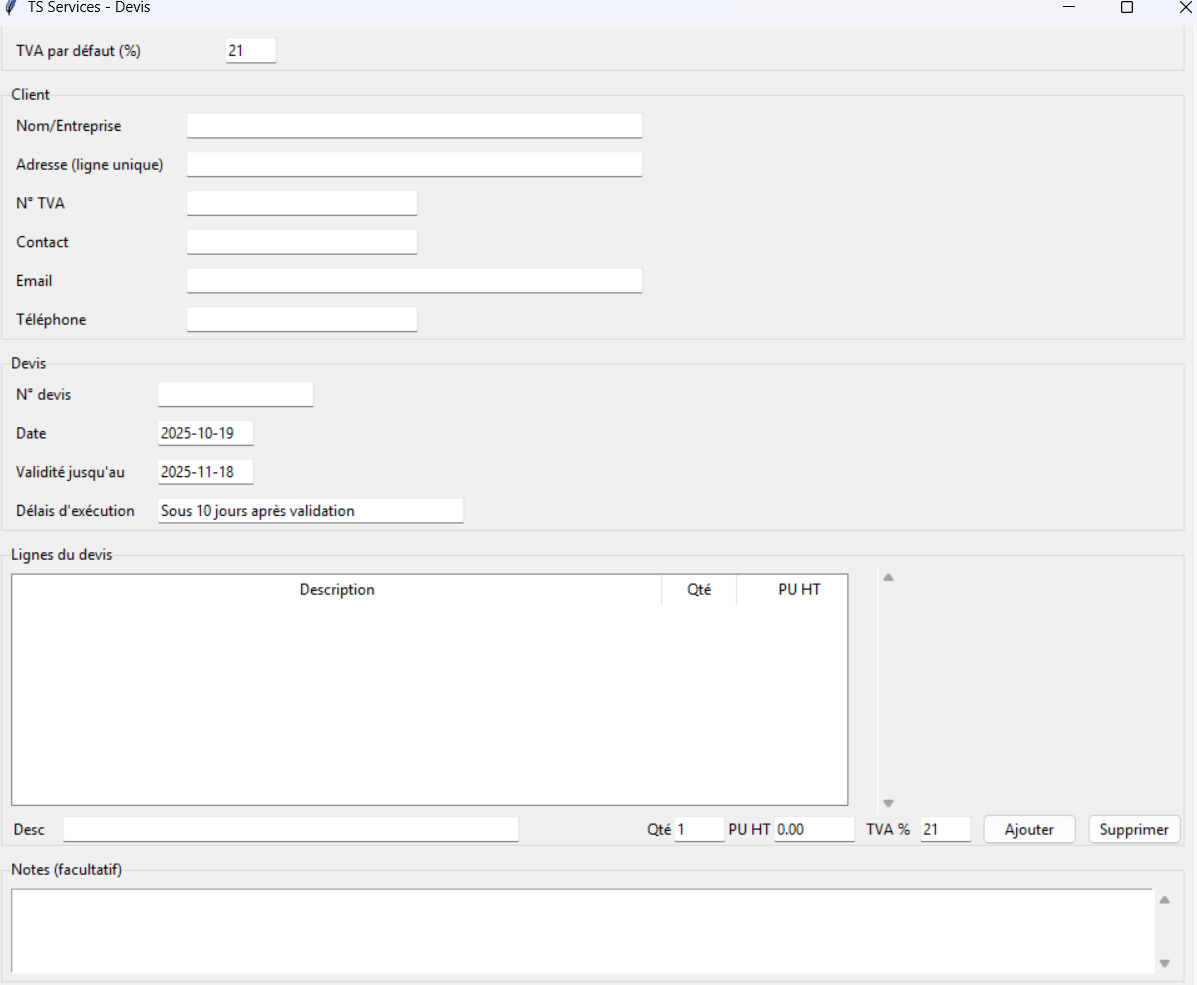The image size is (1197, 985).
Task: Click the Téléphone input field
Action: [x=301, y=320]
